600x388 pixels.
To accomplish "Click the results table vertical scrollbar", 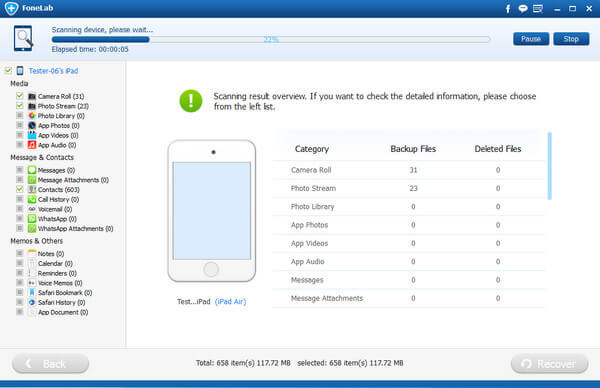I will coord(549,166).
